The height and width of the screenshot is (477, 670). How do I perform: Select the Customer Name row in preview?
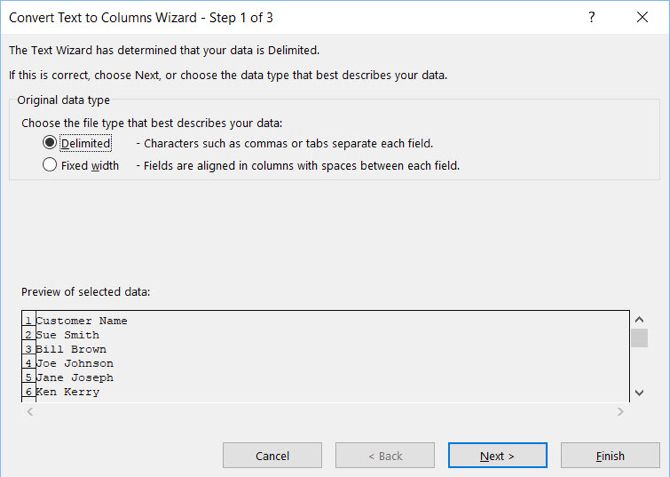point(82,321)
